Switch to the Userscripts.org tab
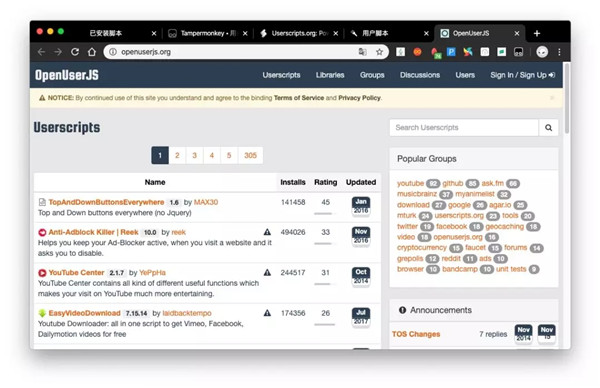This screenshot has height=388, width=600. [299, 33]
